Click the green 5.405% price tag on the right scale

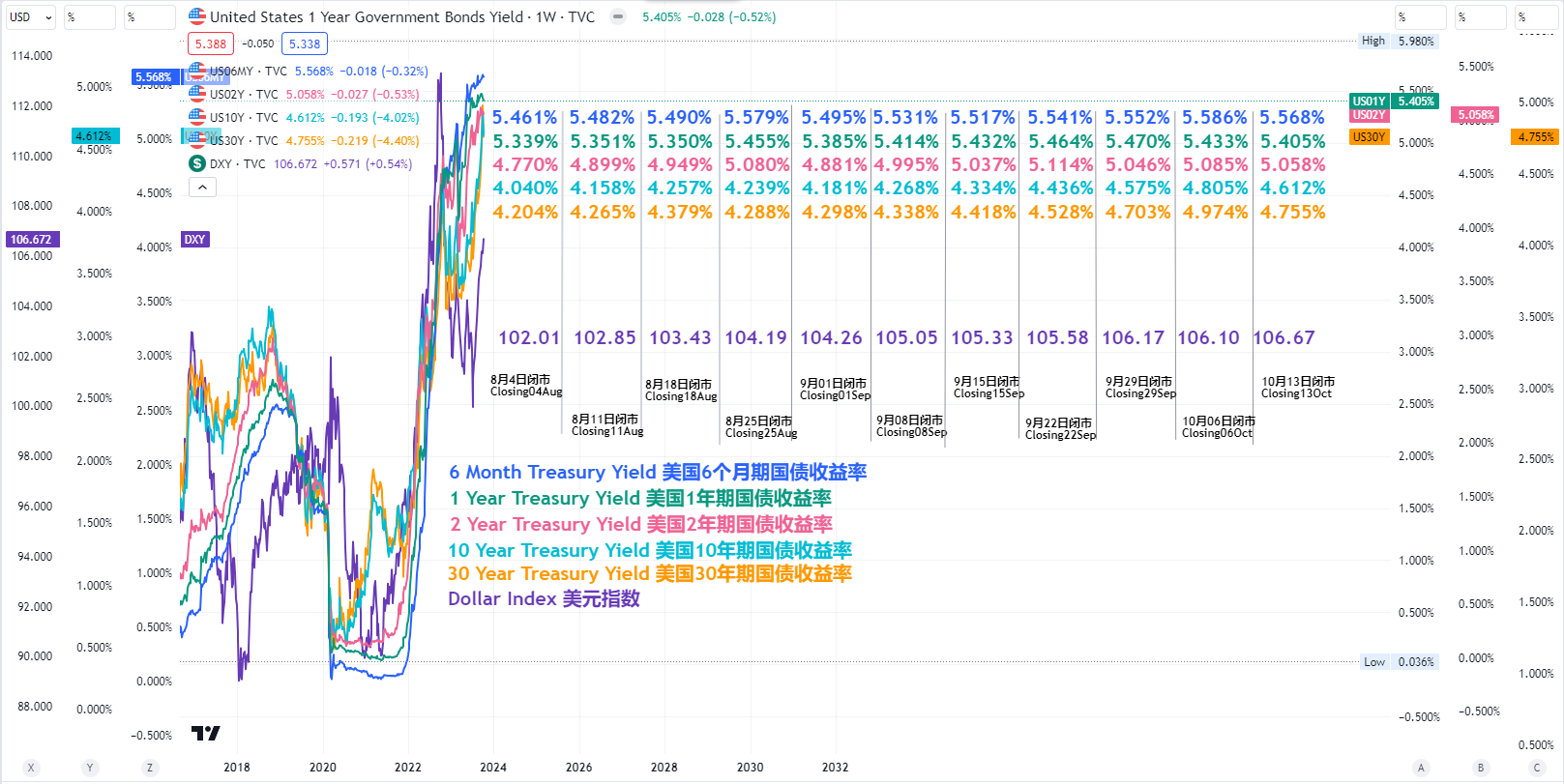coord(1416,102)
